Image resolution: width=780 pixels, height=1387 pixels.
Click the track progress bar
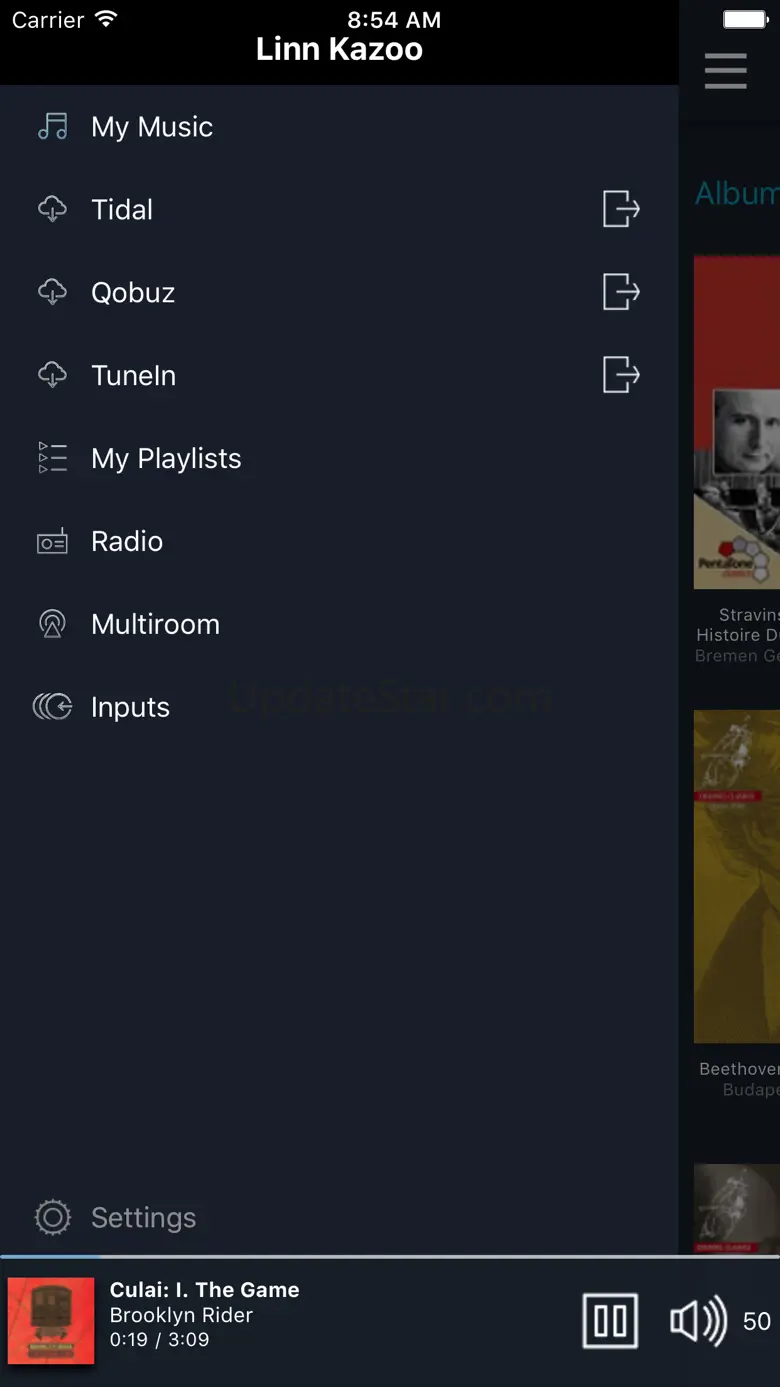click(390, 1257)
